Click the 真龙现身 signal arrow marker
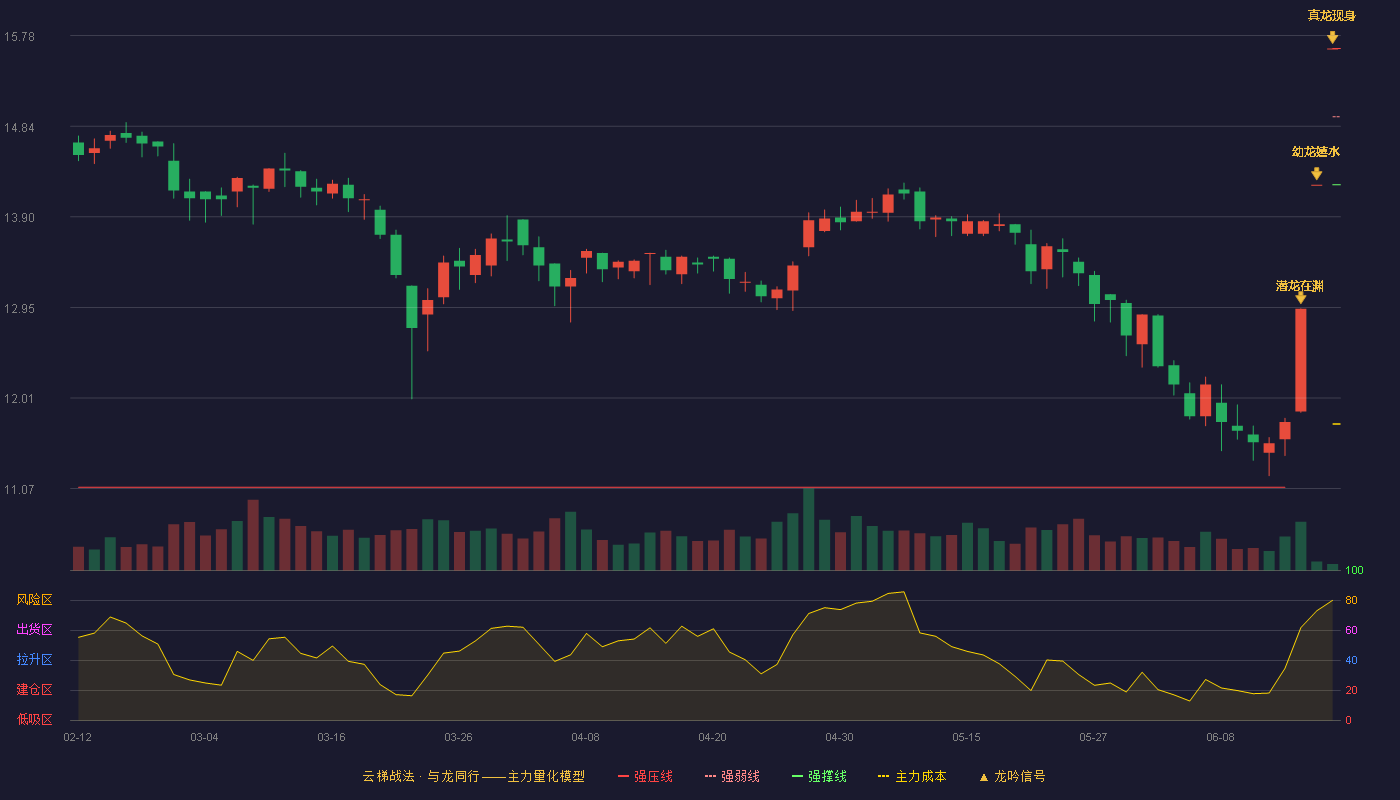 pyautogui.click(x=1332, y=38)
